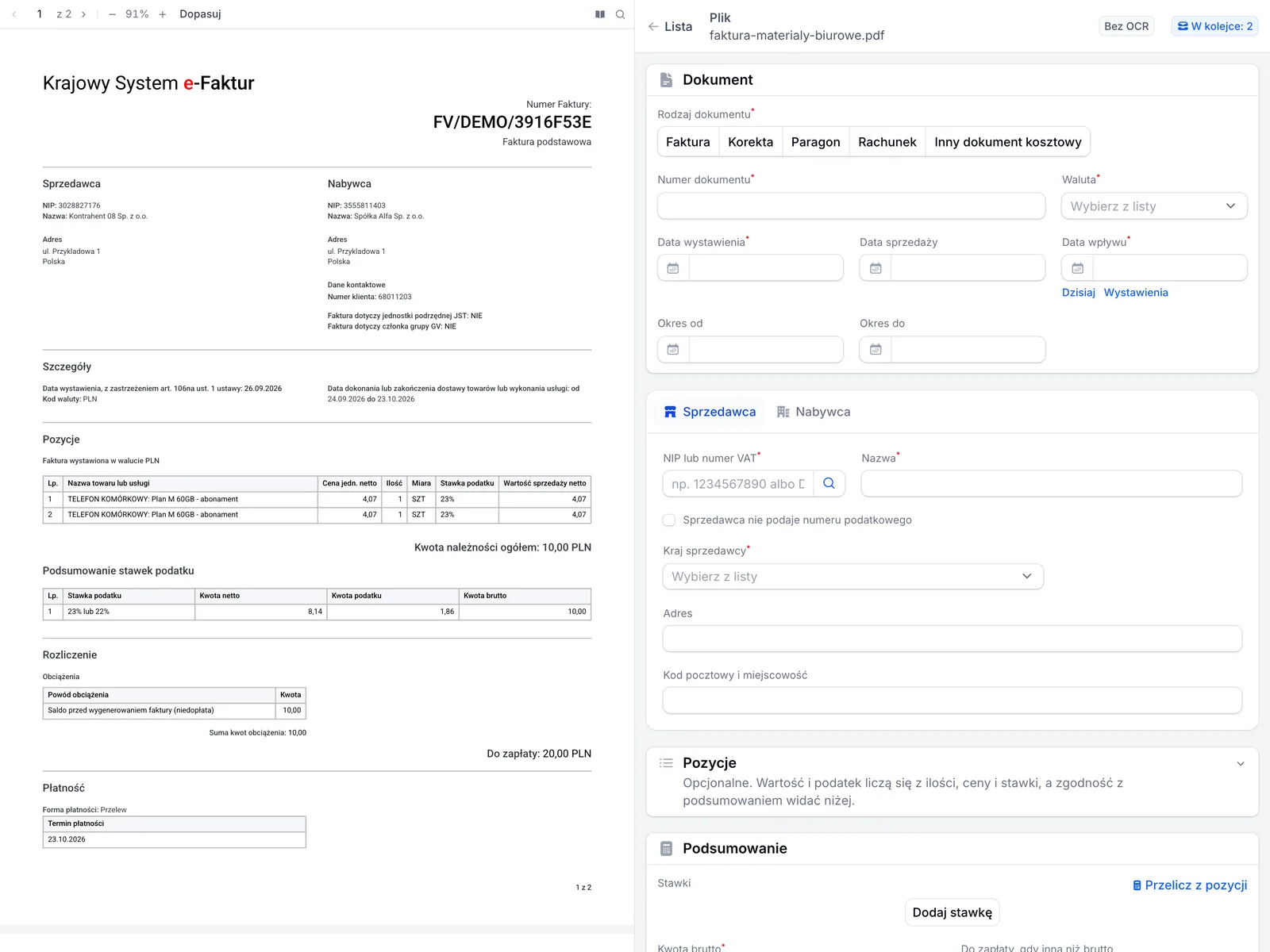
Task: Focus the NIP lub numer VAT field
Action: pos(738,483)
